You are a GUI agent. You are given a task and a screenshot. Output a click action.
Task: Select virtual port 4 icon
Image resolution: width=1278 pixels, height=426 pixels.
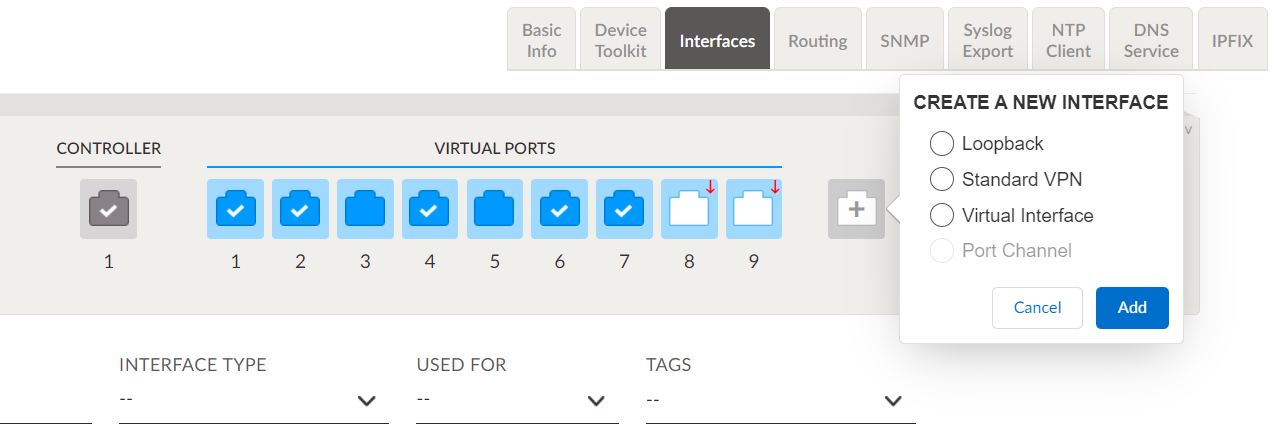click(430, 209)
